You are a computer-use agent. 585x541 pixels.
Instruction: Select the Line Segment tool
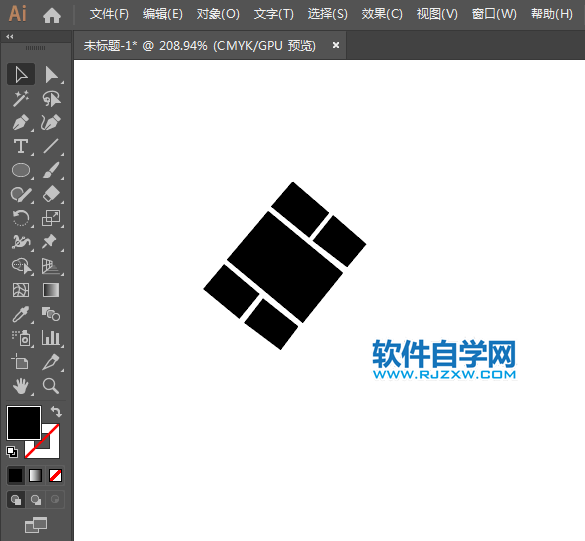(51, 146)
